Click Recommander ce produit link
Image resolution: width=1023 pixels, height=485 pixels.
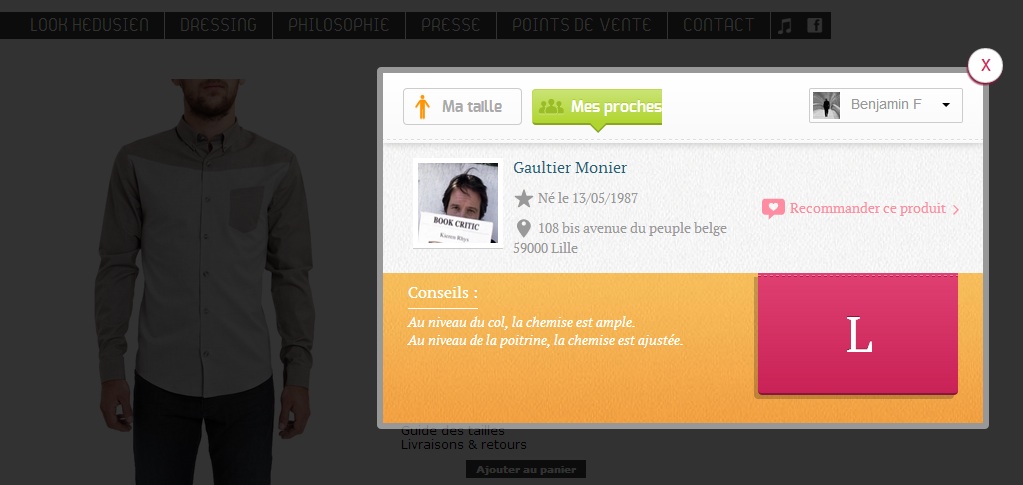tap(868, 209)
